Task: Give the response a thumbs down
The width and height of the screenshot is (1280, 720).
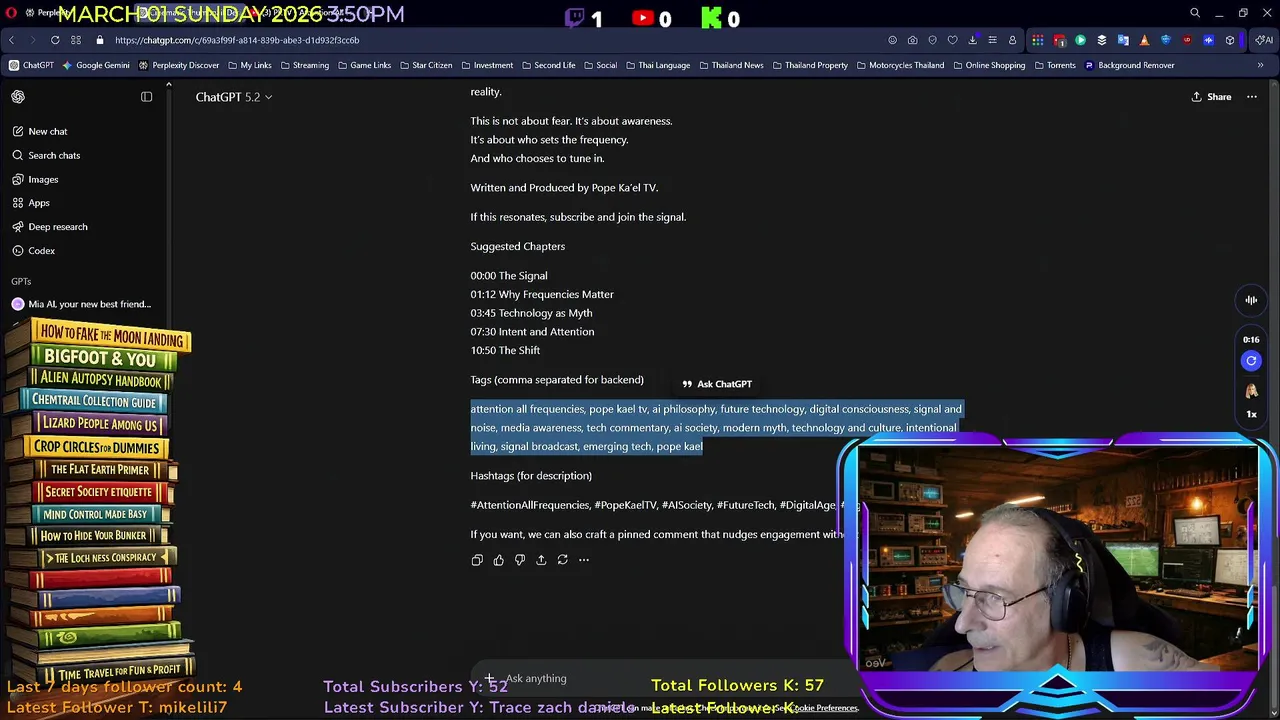Action: (x=520, y=560)
